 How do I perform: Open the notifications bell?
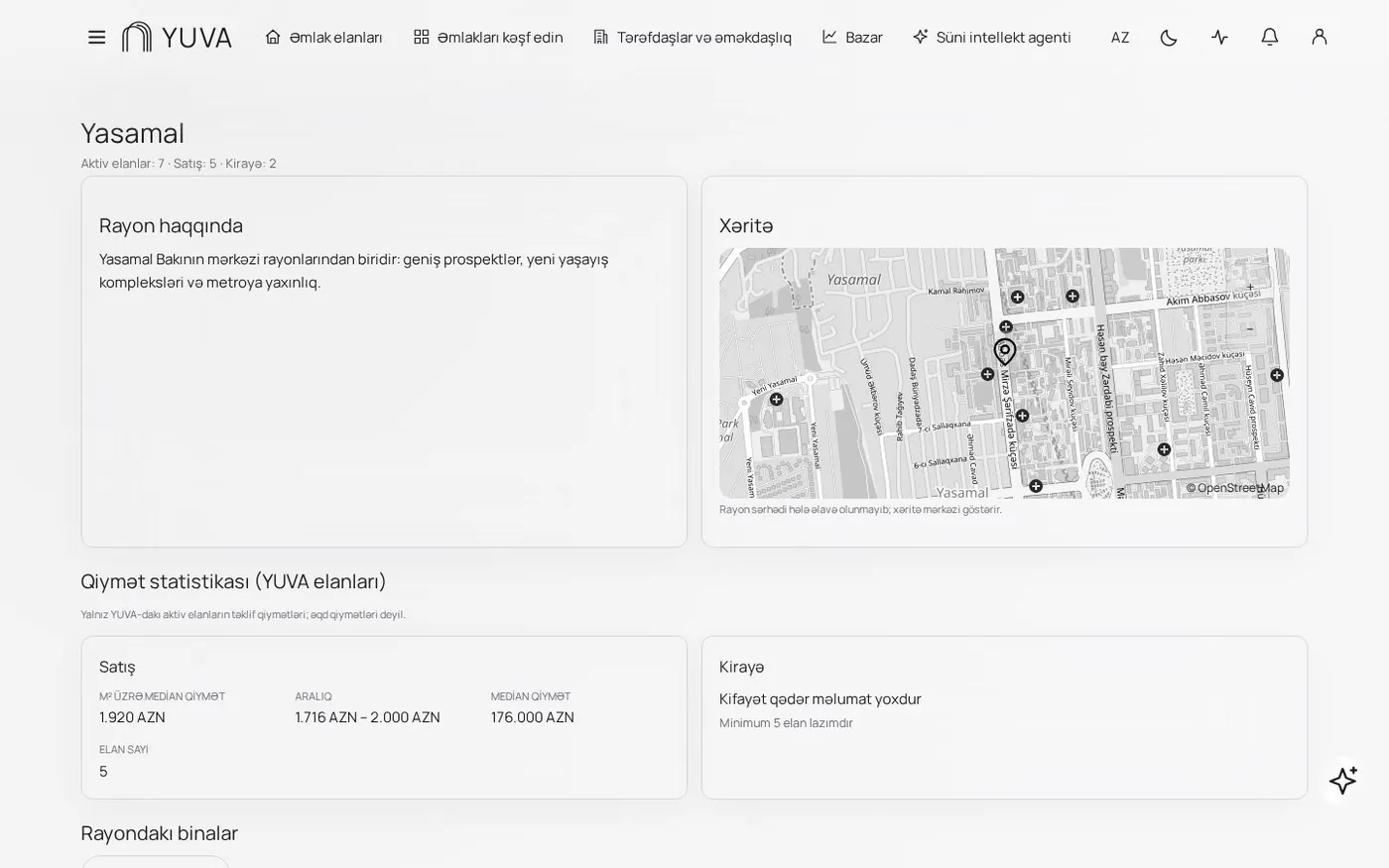coord(1269,37)
